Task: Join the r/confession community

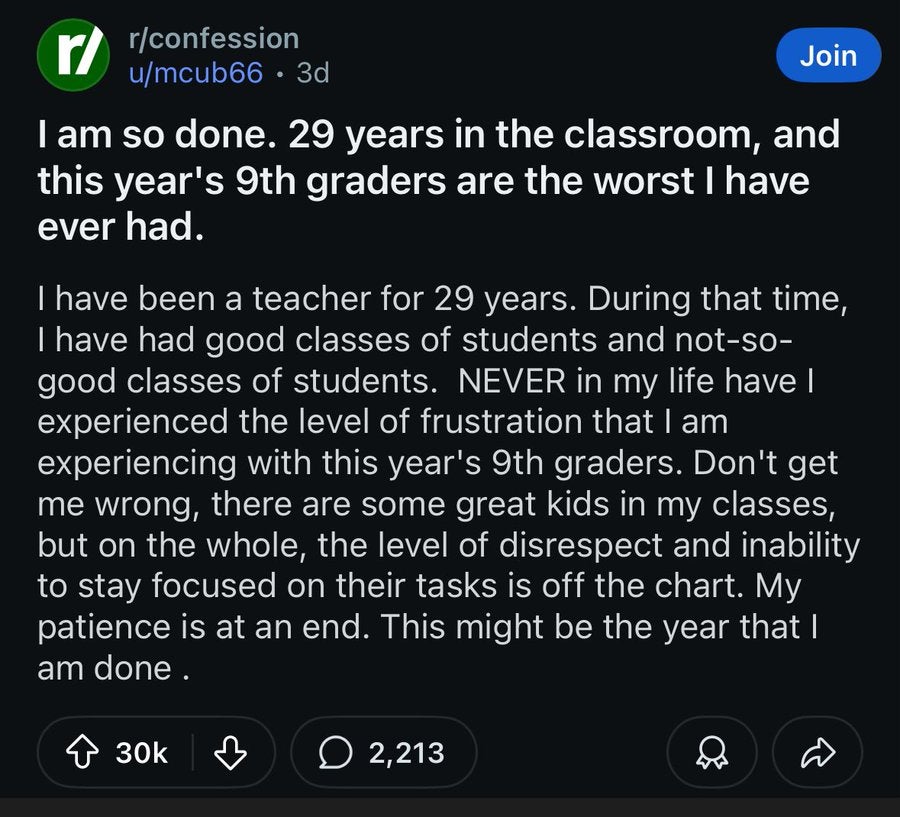Action: [828, 55]
